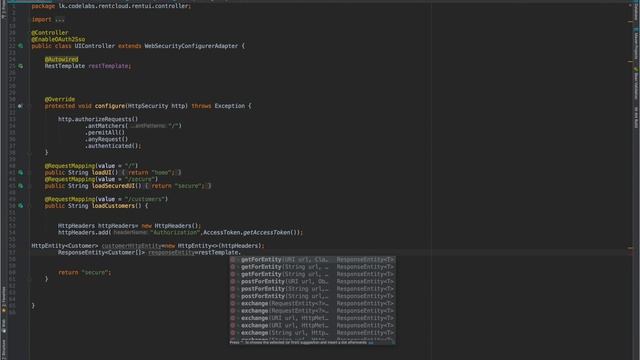The width and height of the screenshot is (640, 360).
Task: Collapse the loadCustomers method with its fold marker
Action: 29,206
